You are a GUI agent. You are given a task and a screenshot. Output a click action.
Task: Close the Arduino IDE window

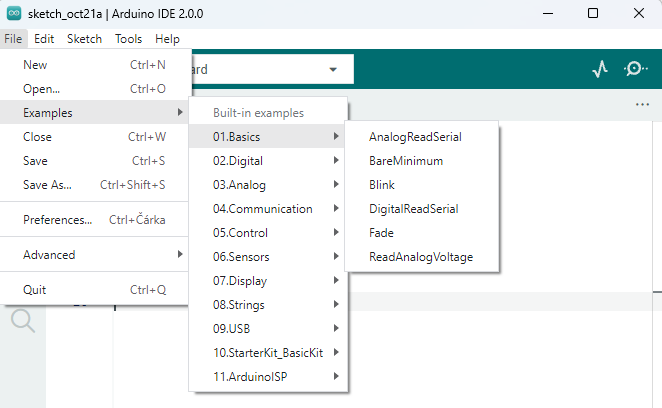click(x=639, y=14)
